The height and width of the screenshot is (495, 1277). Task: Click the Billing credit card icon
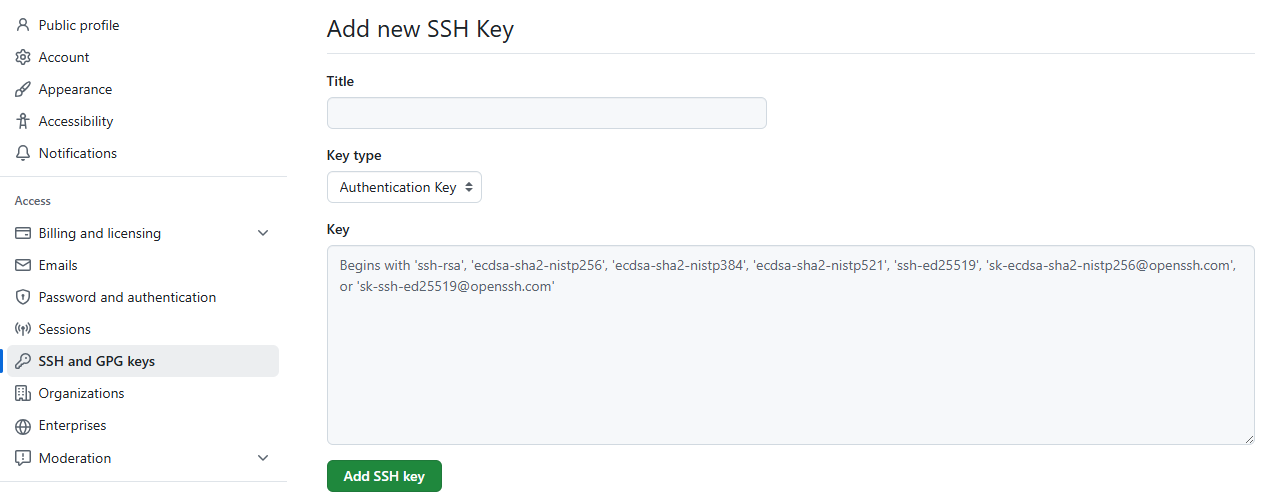pyautogui.click(x=23, y=233)
